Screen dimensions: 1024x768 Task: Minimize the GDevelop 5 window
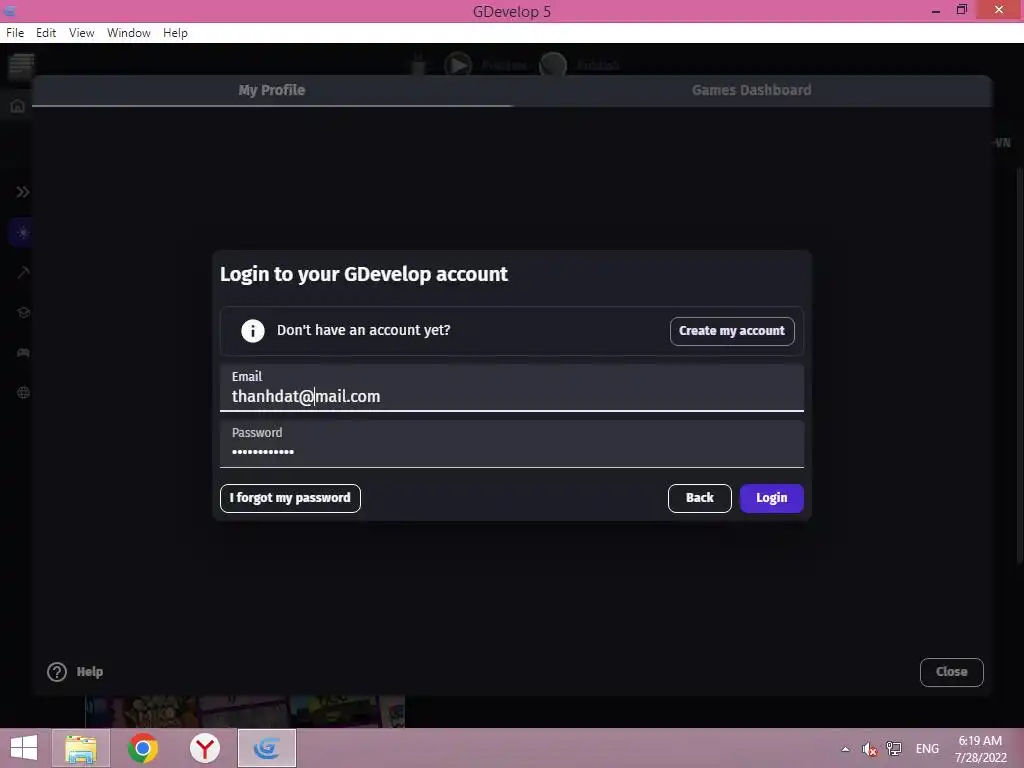pyautogui.click(x=936, y=11)
